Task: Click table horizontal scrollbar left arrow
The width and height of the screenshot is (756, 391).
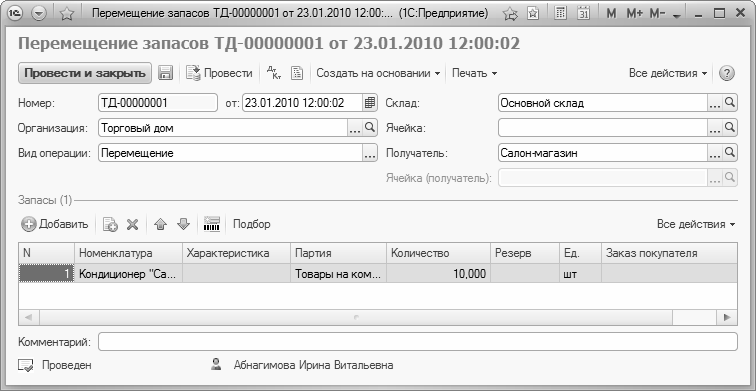Action: tap(29, 317)
